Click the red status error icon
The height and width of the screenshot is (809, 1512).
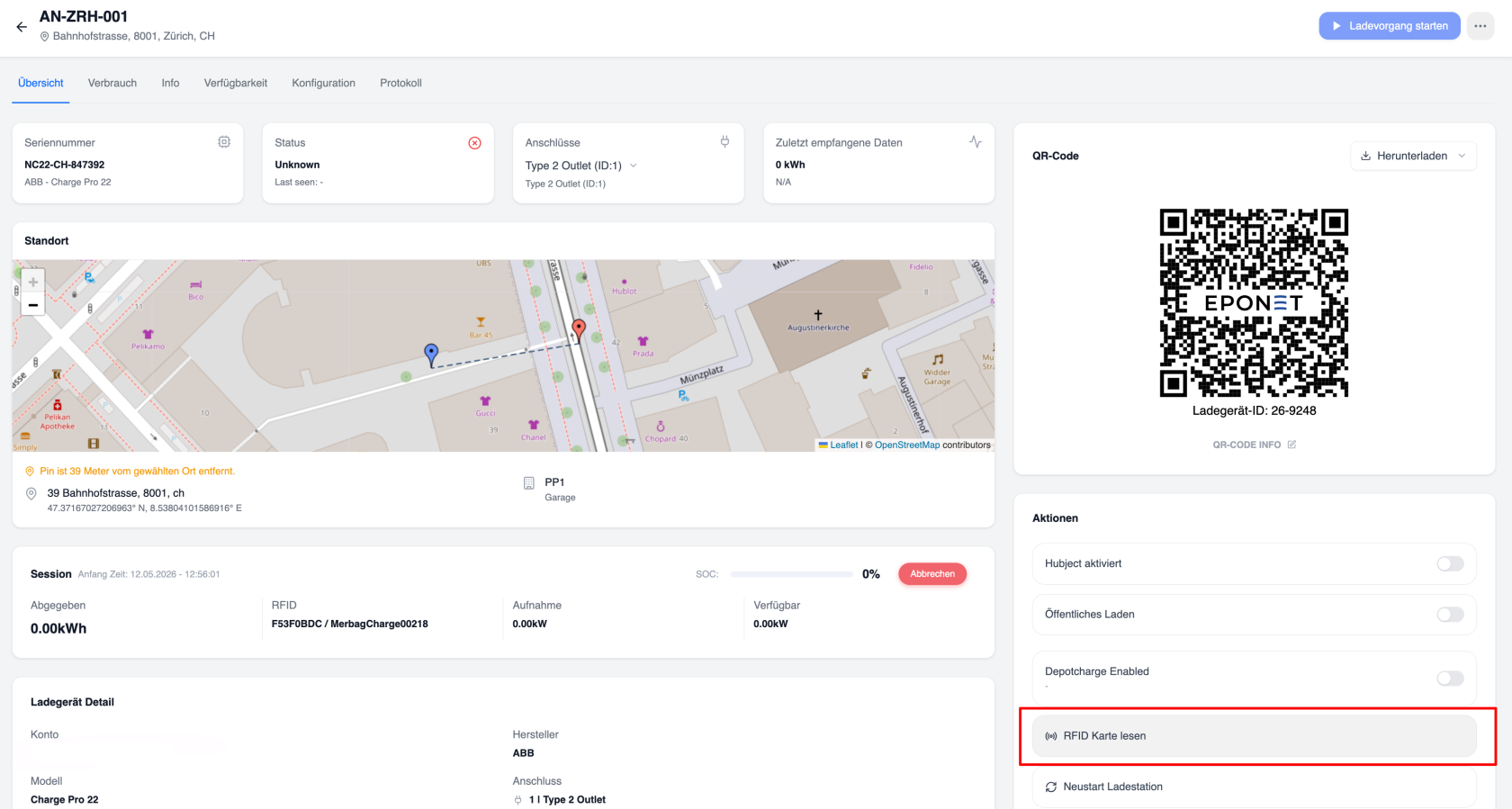click(474, 143)
